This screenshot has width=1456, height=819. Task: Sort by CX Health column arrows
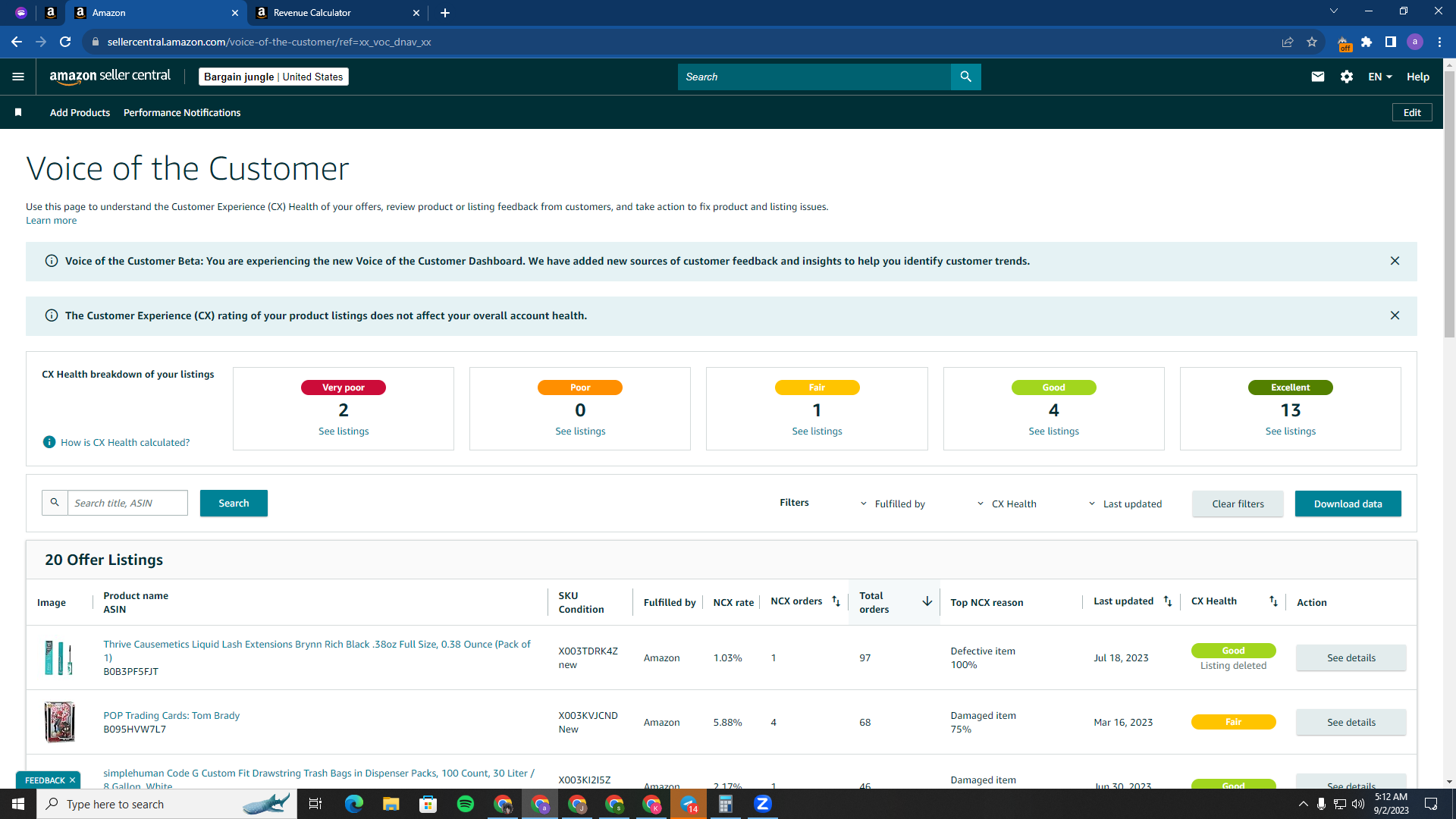(x=1273, y=601)
